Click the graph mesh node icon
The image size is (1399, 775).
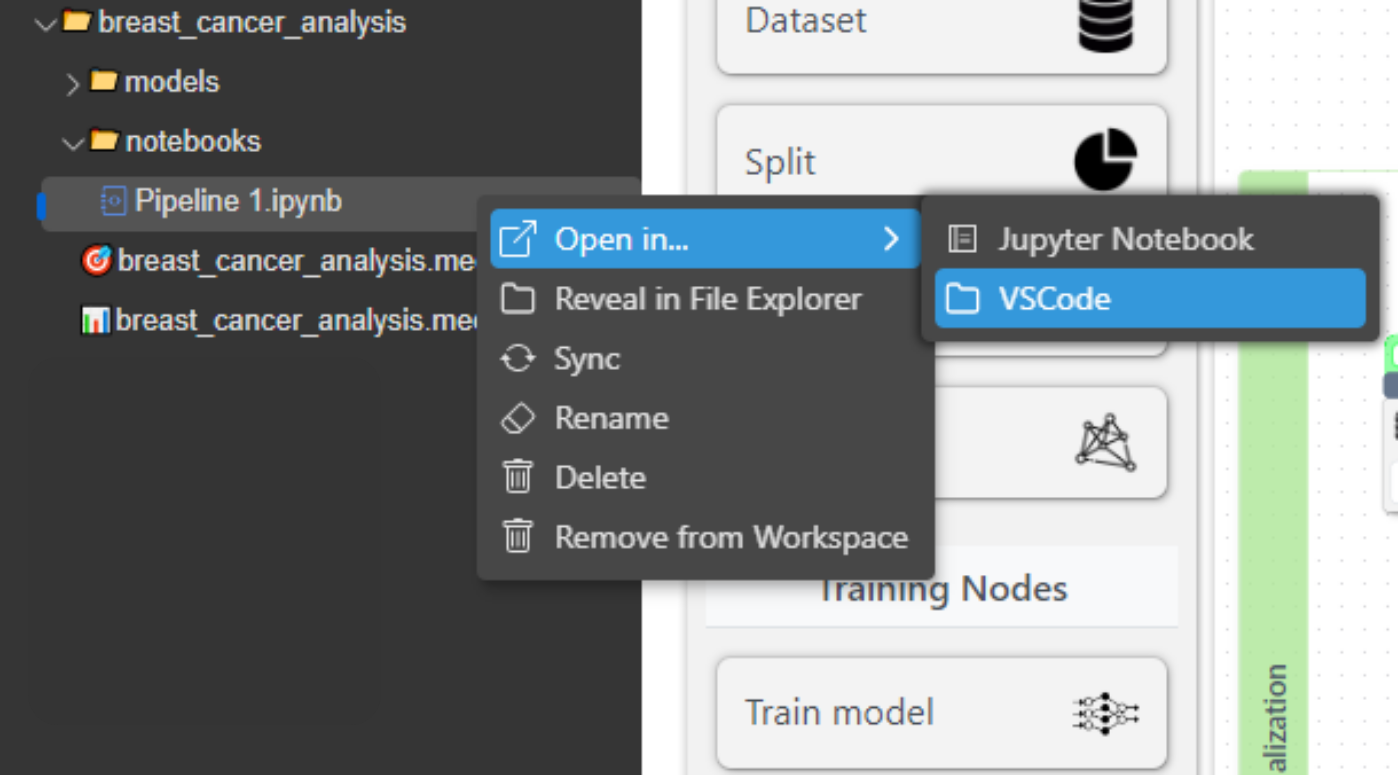[x=1105, y=442]
